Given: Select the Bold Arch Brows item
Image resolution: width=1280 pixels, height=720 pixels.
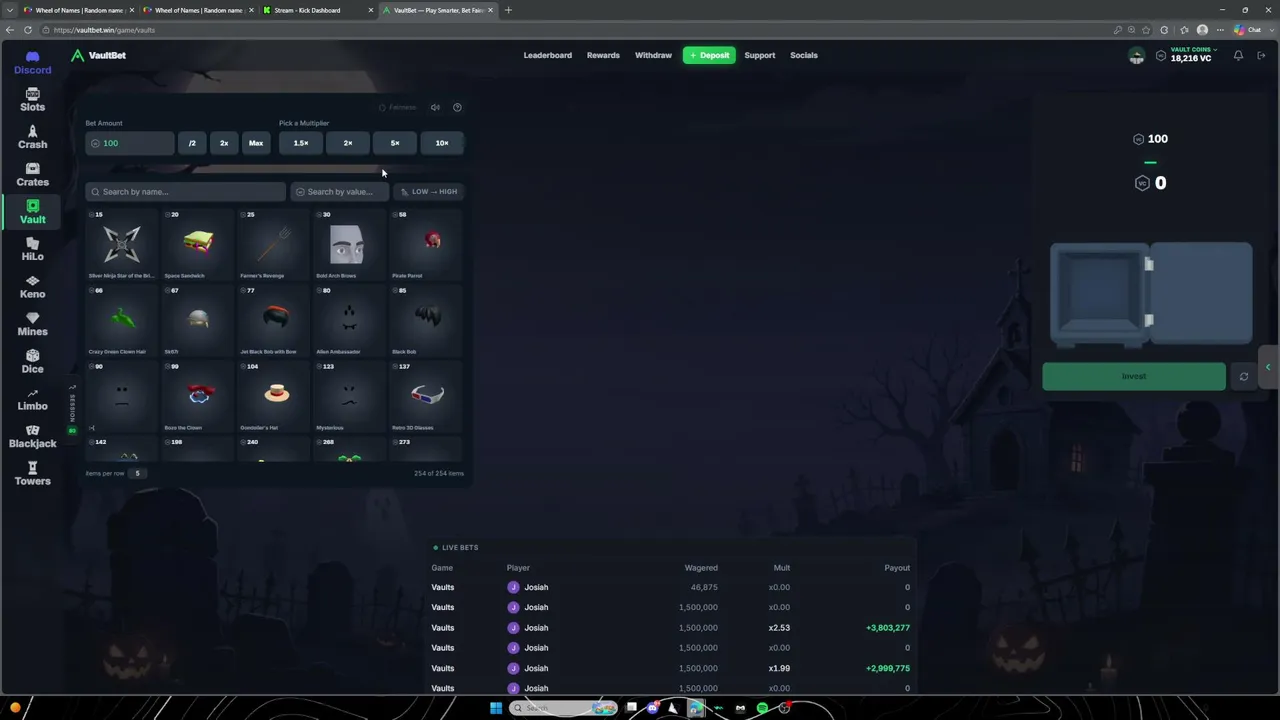Looking at the screenshot, I should click(351, 246).
